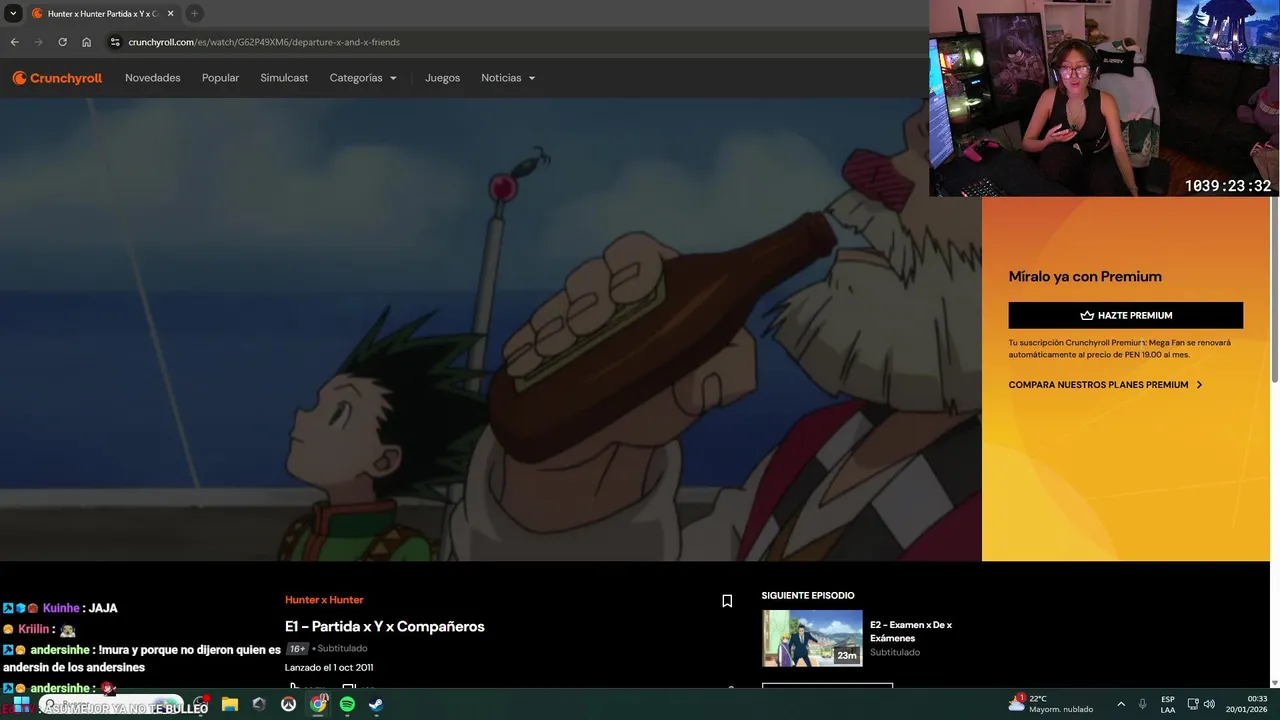Click the HAZTE PREMIUM button

[x=1125, y=315]
